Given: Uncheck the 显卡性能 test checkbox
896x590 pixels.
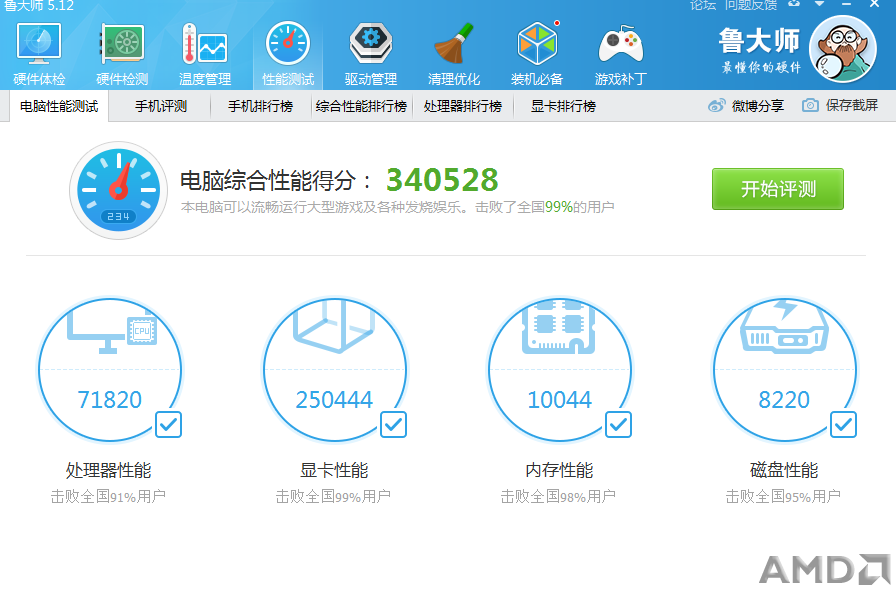Looking at the screenshot, I should click(394, 425).
